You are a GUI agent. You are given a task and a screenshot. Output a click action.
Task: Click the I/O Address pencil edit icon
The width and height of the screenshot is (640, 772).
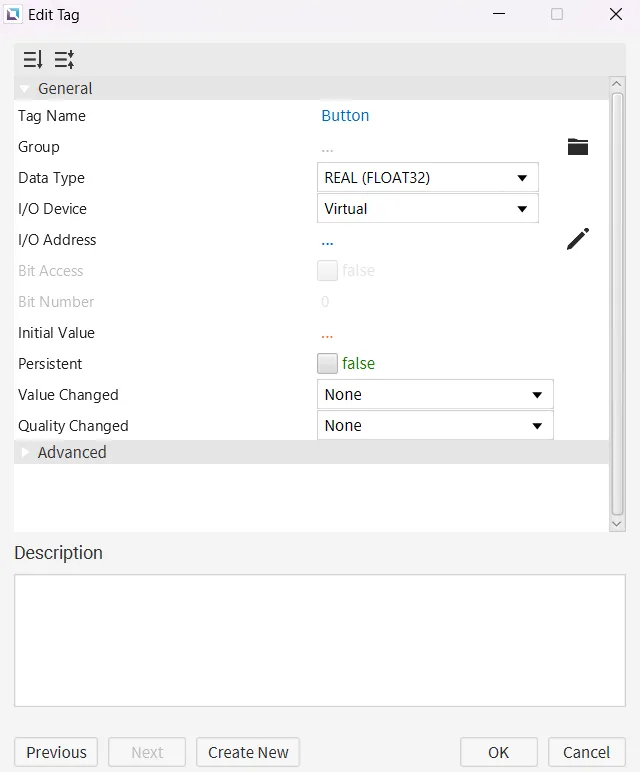pyautogui.click(x=577, y=239)
